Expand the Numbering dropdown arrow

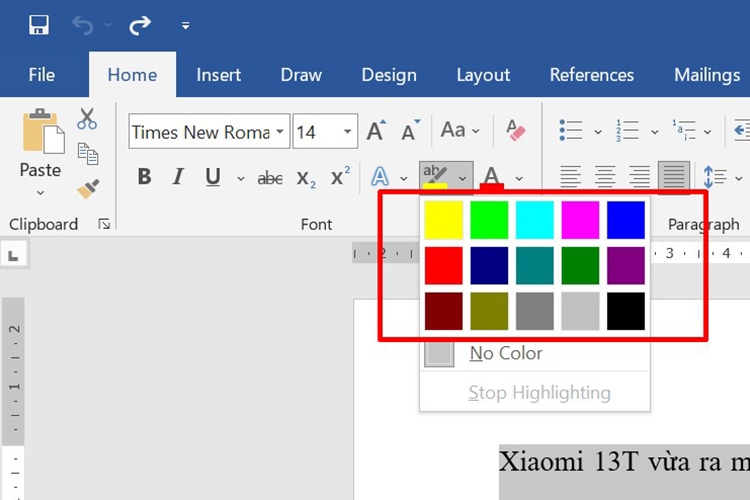pyautogui.click(x=655, y=132)
